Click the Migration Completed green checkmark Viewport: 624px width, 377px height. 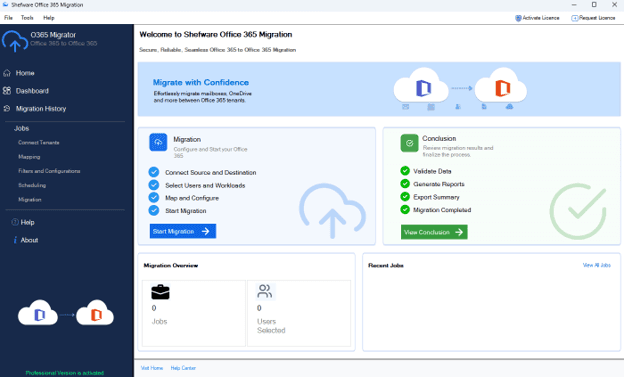click(405, 209)
